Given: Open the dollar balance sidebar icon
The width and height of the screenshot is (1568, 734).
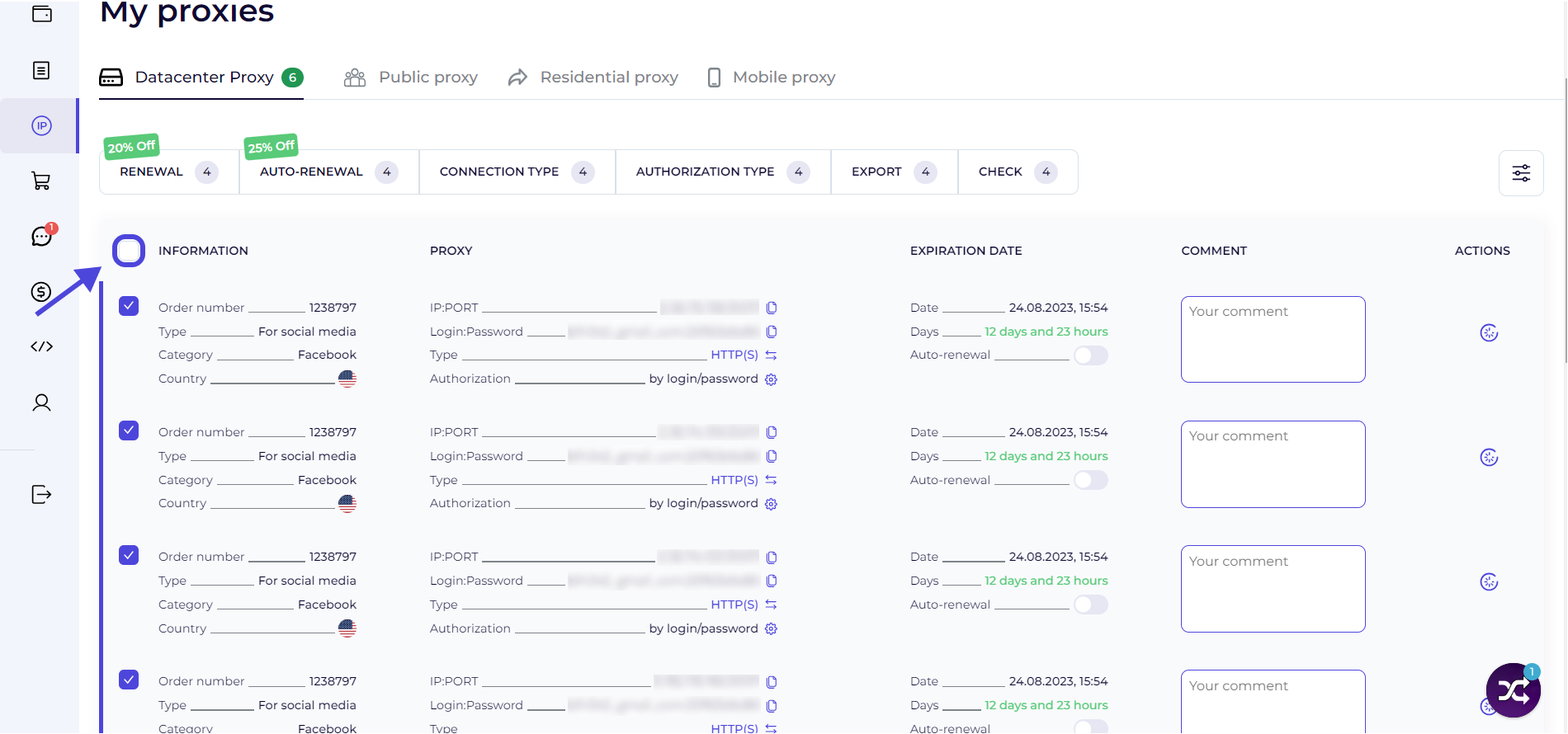Looking at the screenshot, I should tap(41, 292).
